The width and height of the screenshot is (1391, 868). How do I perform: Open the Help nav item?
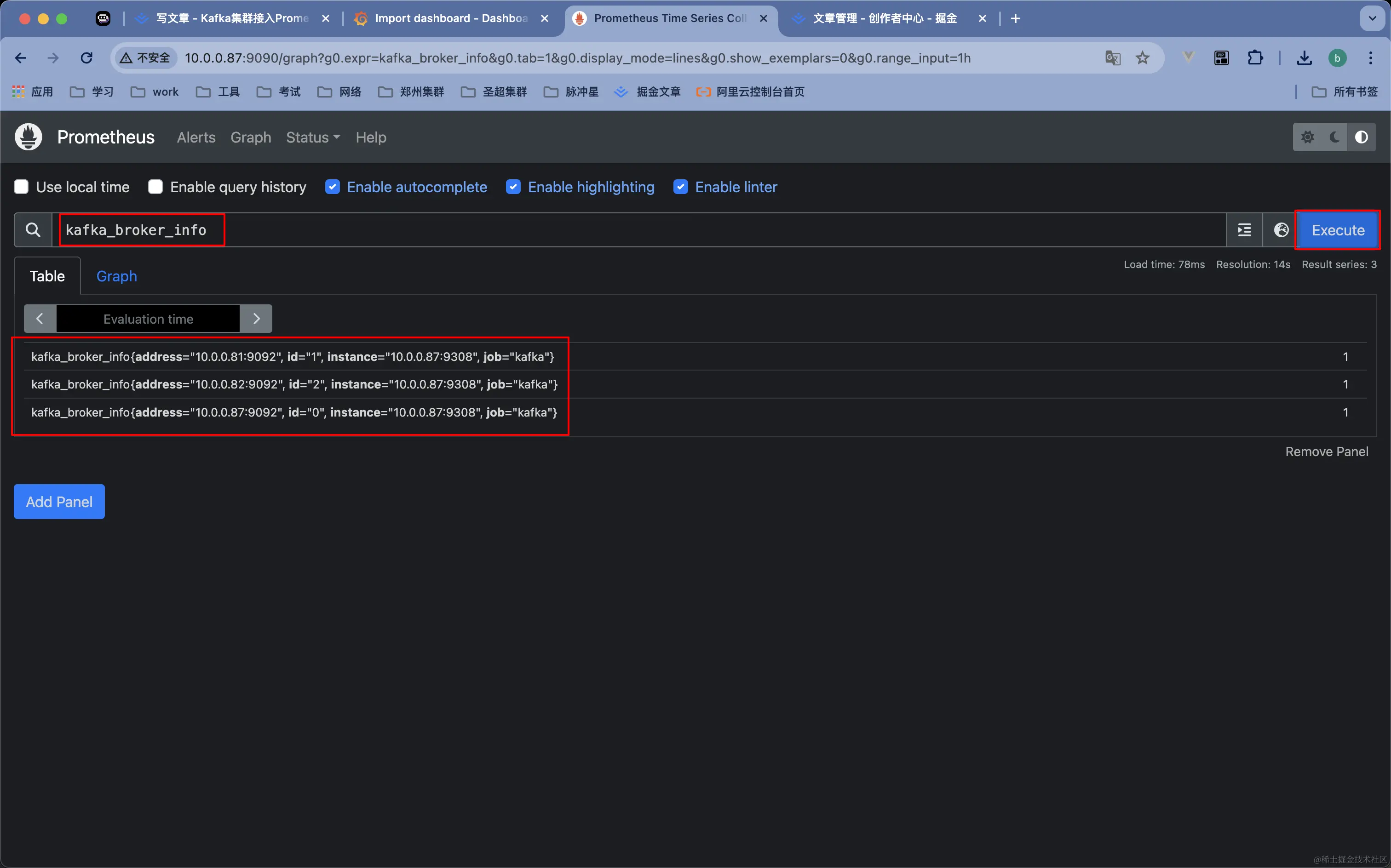click(x=371, y=137)
